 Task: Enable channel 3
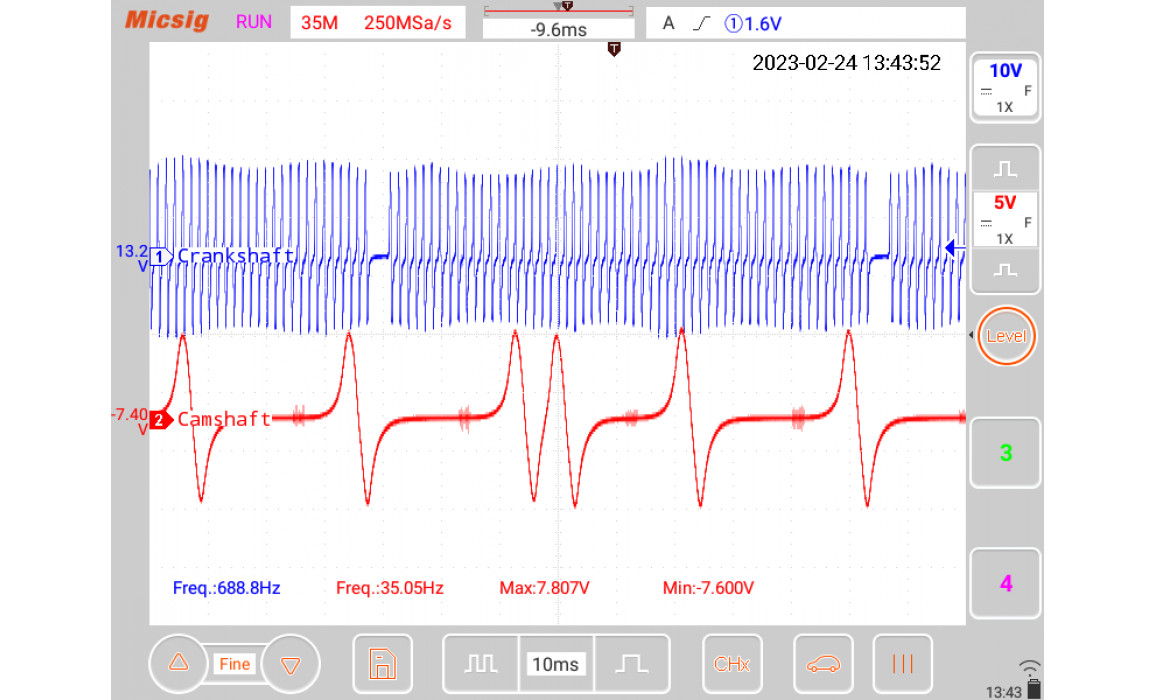pos(1005,453)
